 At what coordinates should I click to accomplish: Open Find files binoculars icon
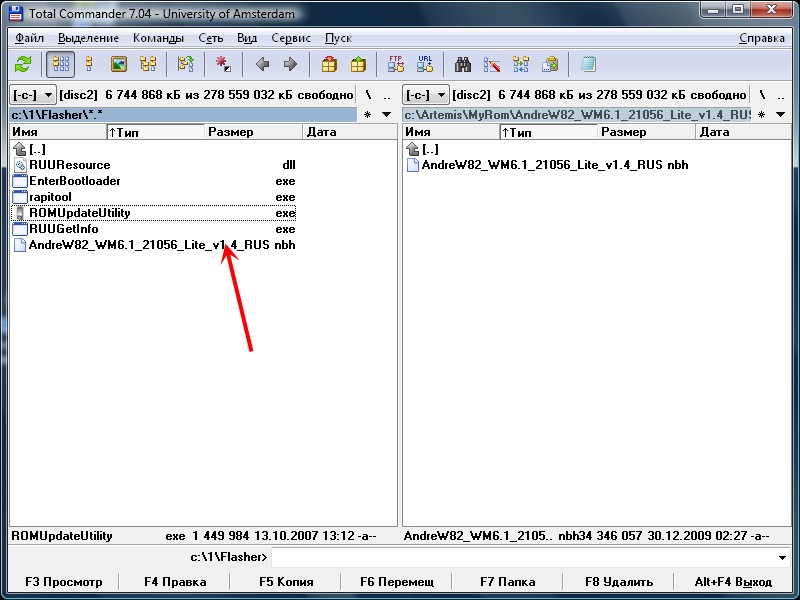(463, 64)
